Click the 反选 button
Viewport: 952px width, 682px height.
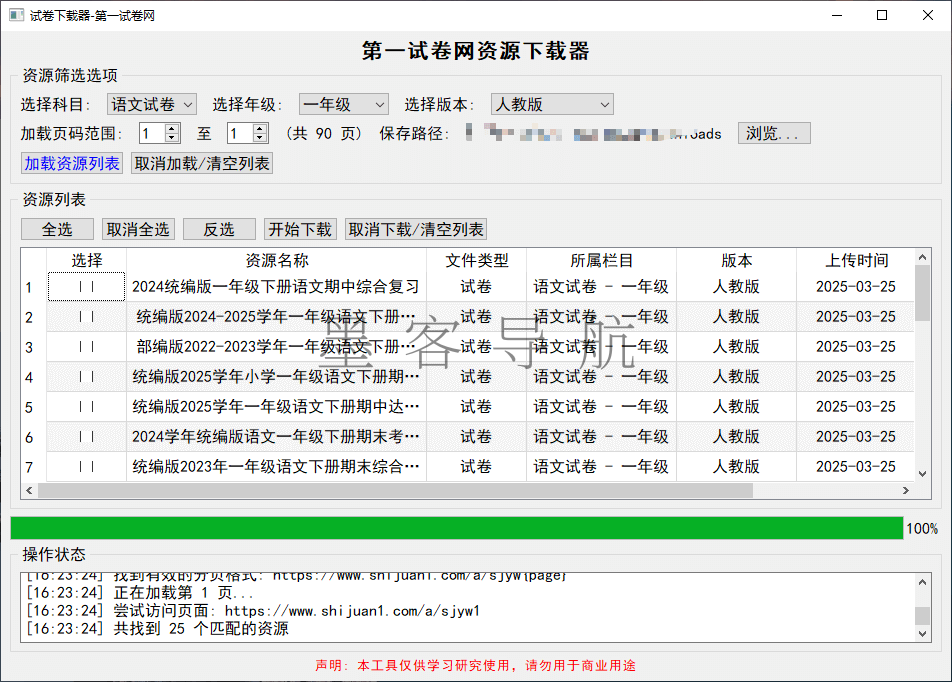coord(219,229)
